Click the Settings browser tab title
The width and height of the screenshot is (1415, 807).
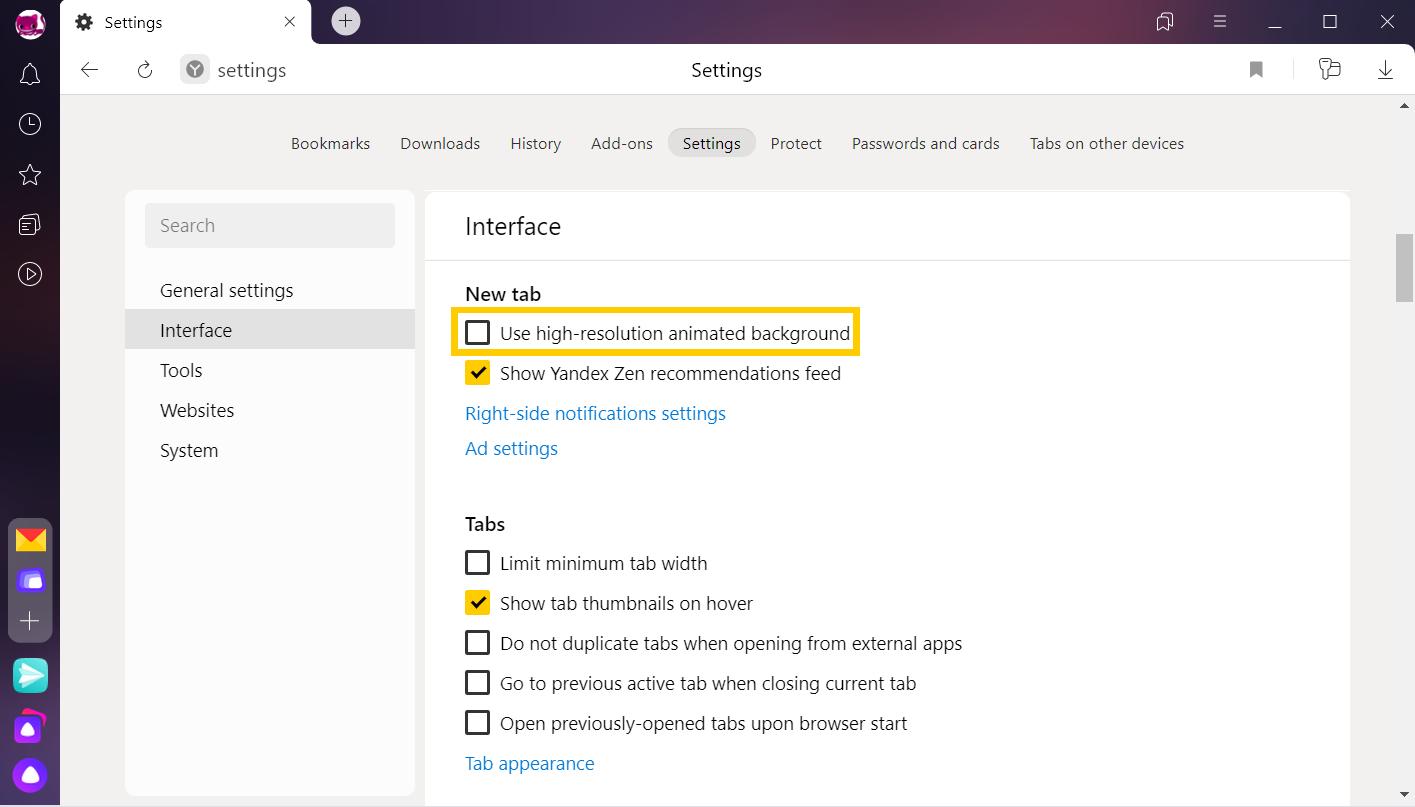(133, 22)
